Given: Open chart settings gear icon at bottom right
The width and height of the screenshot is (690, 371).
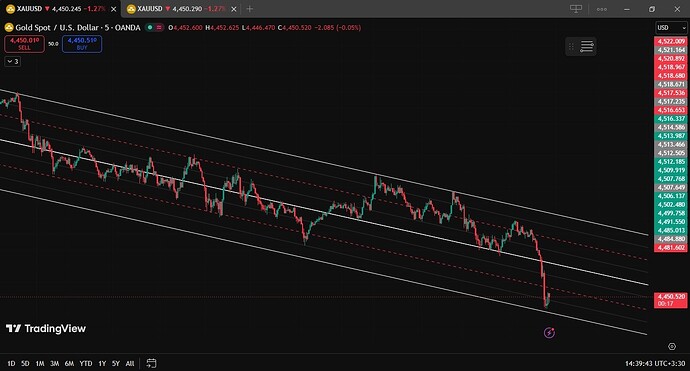Looking at the screenshot, I should coord(672,346).
